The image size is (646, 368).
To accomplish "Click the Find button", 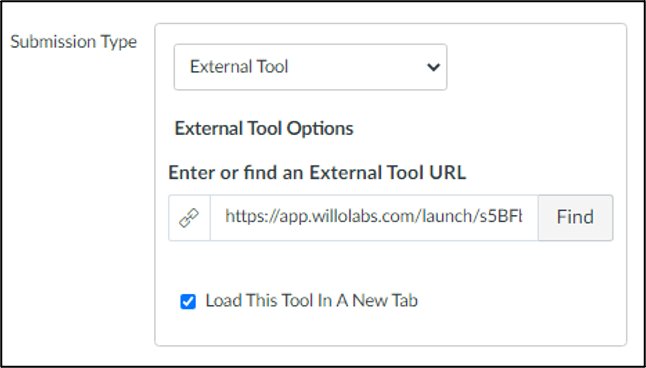I will pos(575,218).
